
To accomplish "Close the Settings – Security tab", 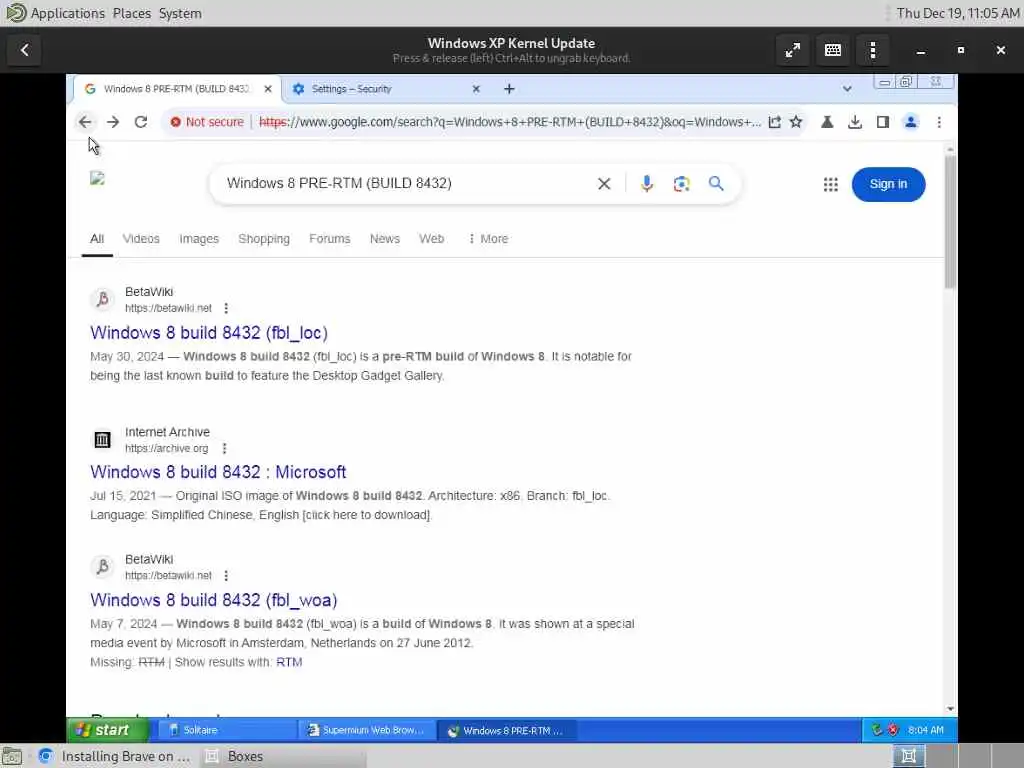I will pos(476,89).
